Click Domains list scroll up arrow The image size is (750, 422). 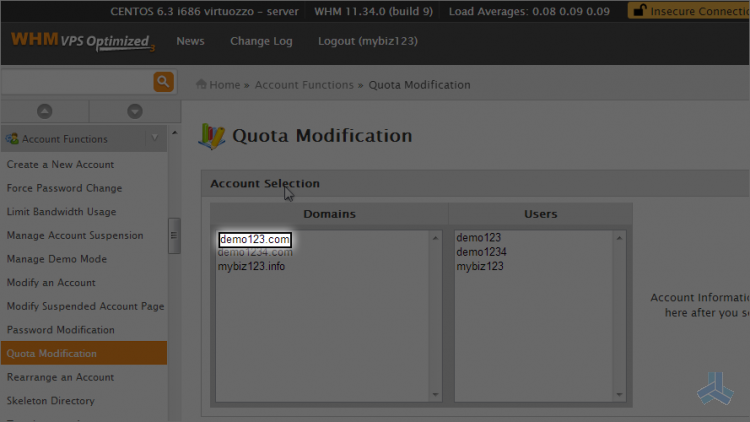pyautogui.click(x=435, y=238)
